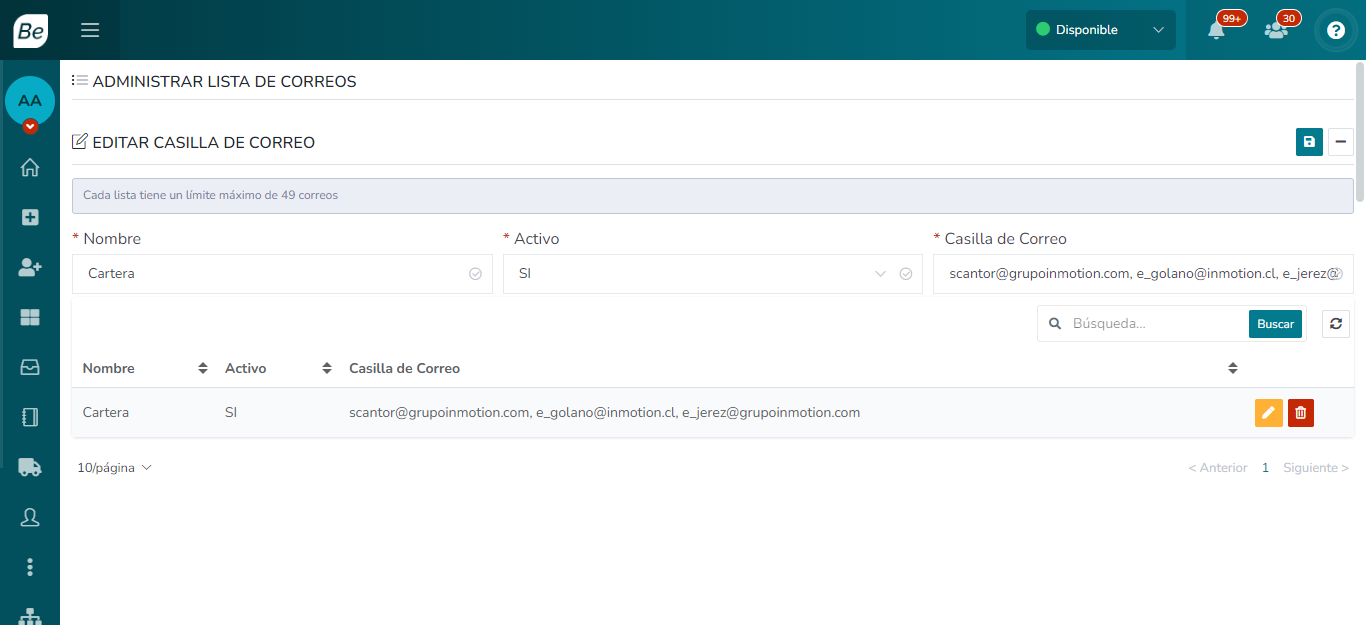Click the AA user avatar
The width and height of the screenshot is (1366, 625).
30,101
